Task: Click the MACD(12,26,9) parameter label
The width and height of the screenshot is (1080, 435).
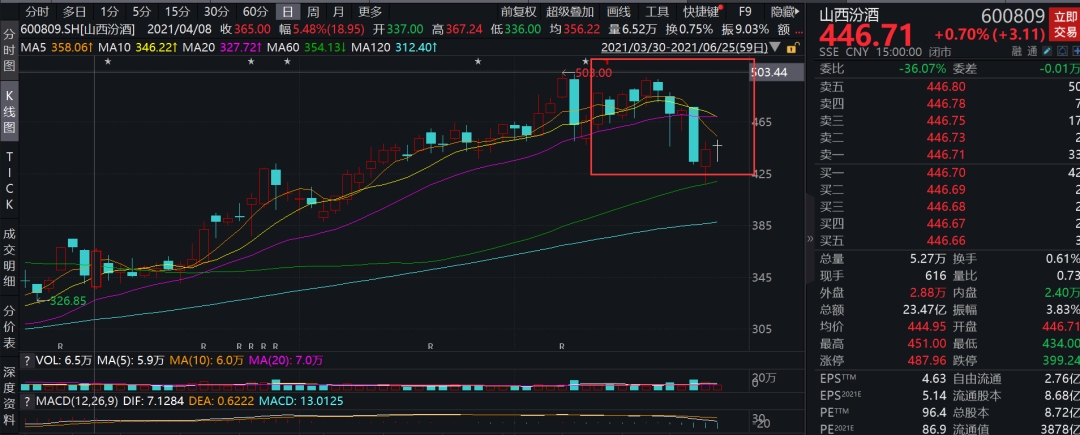Action: click(x=79, y=401)
